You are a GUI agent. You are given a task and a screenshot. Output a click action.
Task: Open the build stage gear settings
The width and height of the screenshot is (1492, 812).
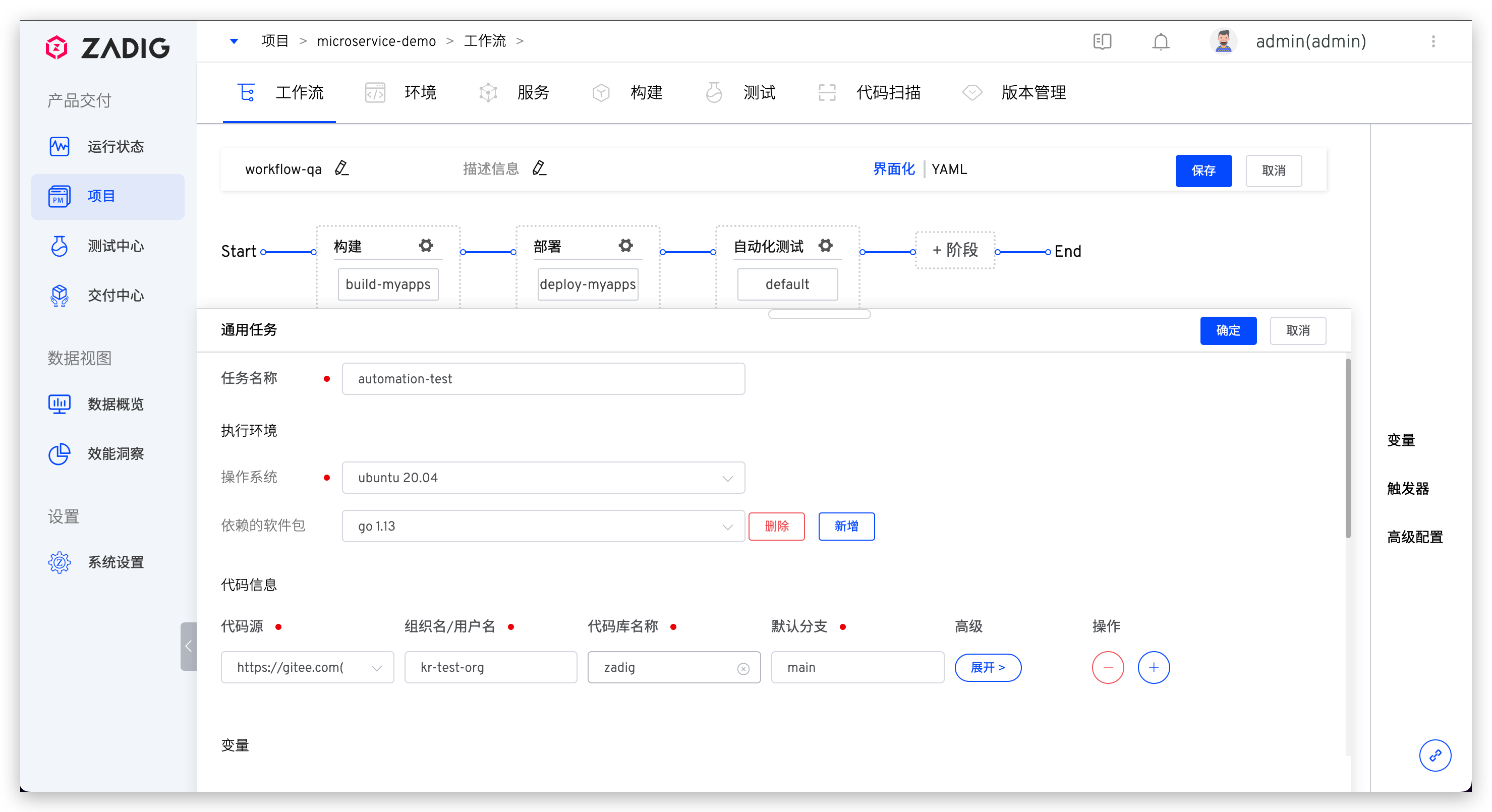point(426,246)
